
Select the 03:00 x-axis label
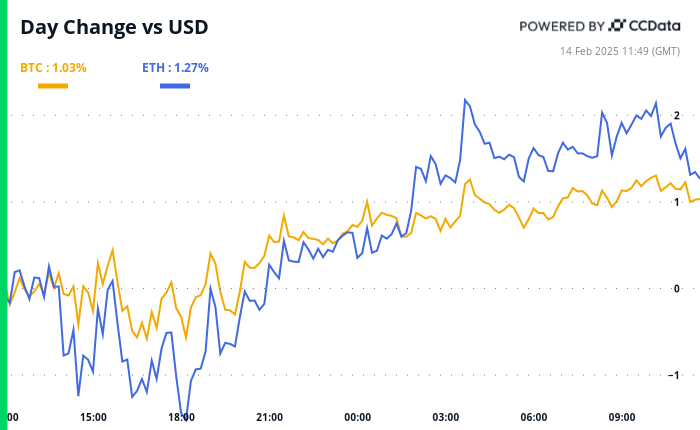[445, 416]
